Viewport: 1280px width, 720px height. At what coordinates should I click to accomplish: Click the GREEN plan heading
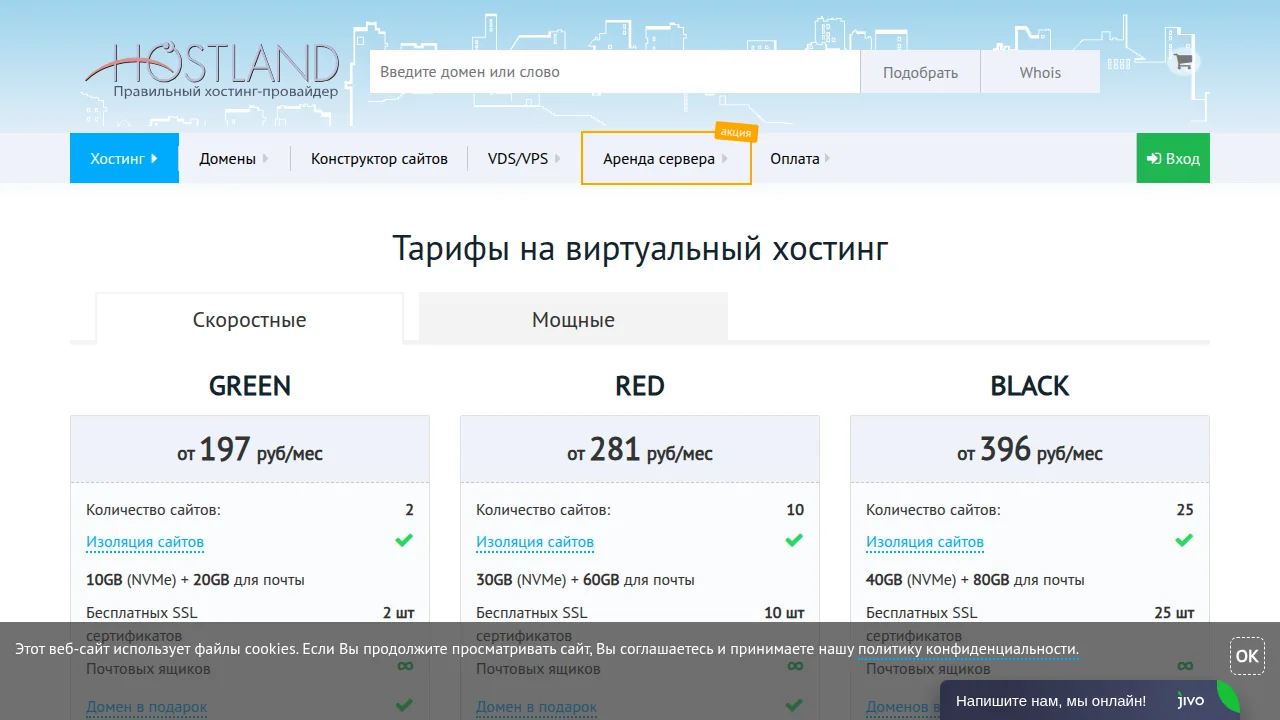(x=250, y=386)
